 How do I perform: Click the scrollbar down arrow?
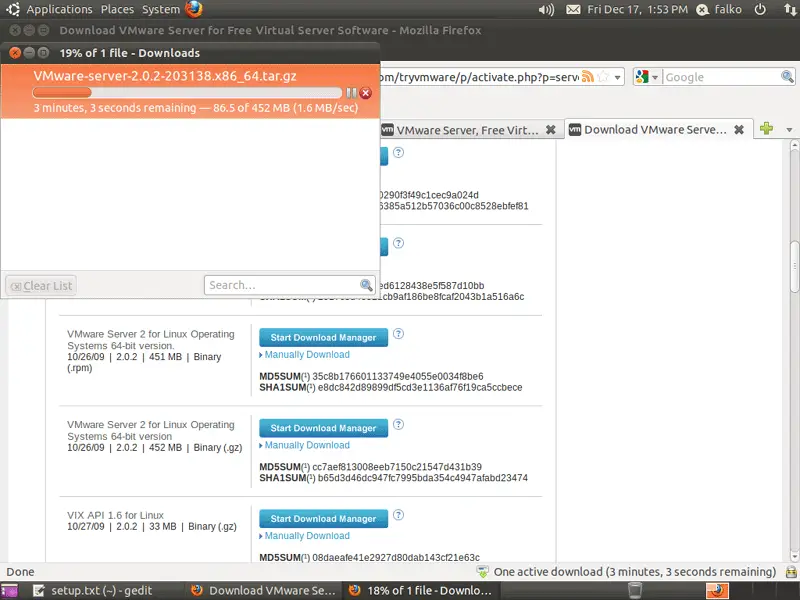click(x=794, y=557)
